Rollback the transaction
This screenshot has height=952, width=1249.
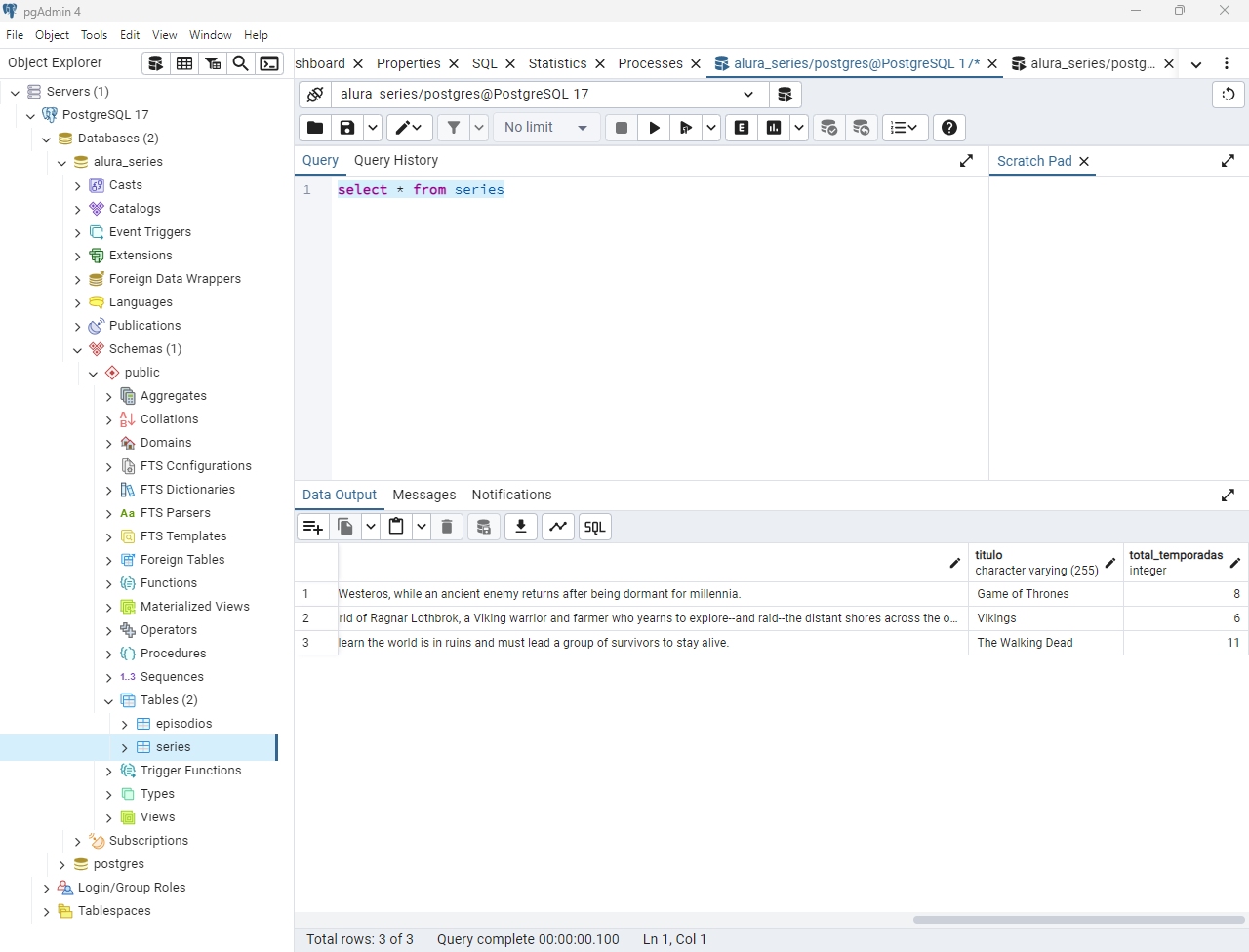(861, 128)
